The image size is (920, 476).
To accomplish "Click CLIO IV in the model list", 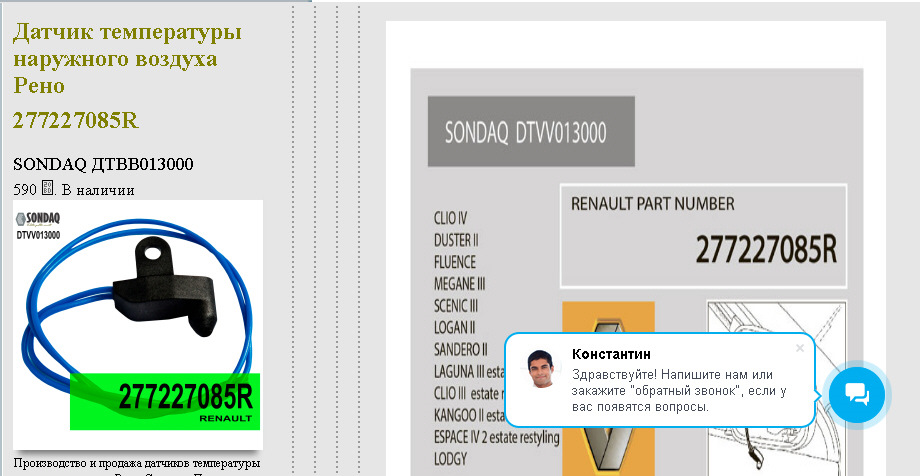I will pos(451,218).
